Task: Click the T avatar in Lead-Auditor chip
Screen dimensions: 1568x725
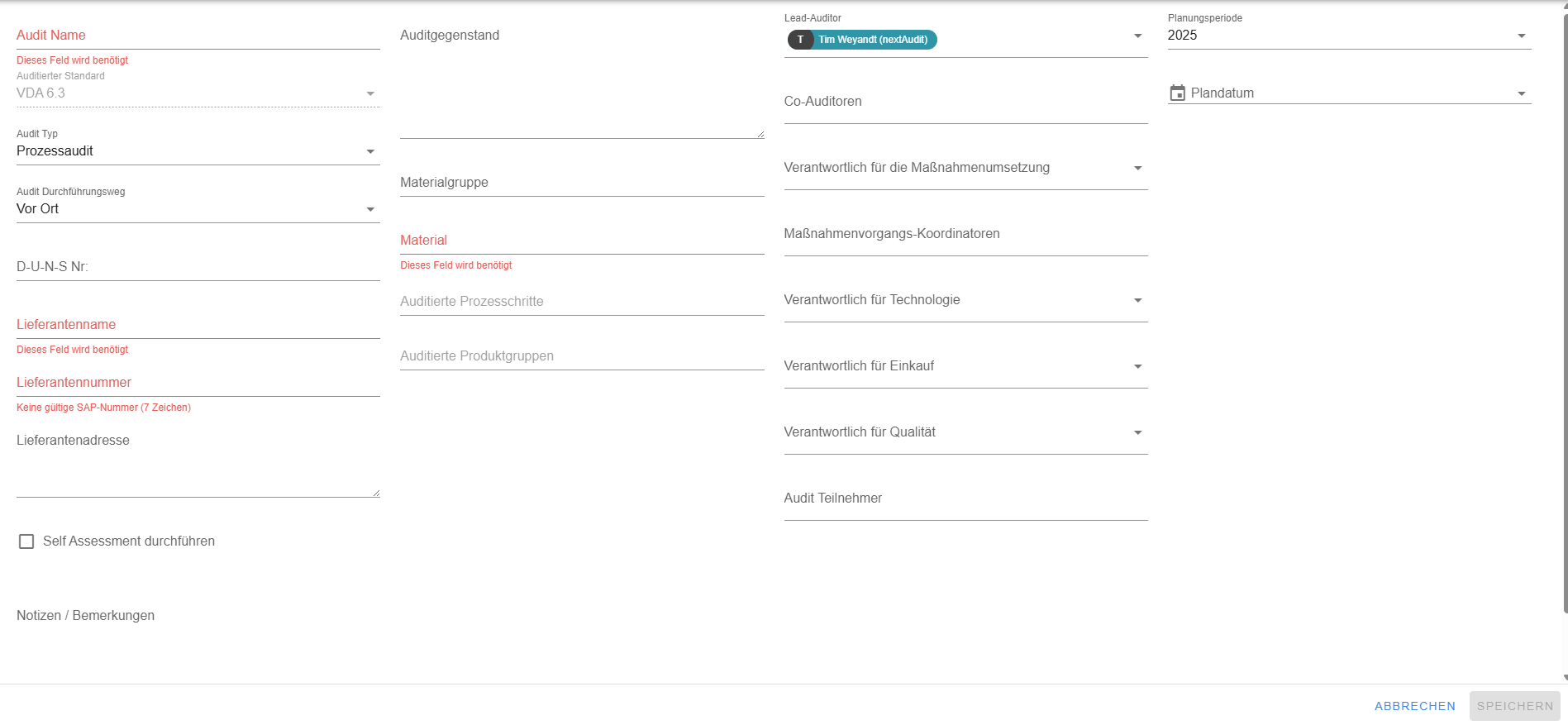Action: (800, 40)
